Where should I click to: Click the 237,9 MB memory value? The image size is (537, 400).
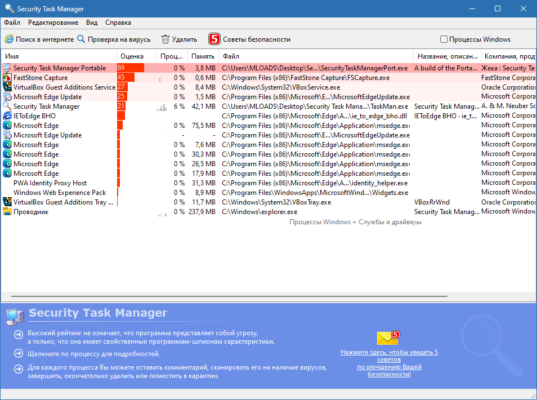[202, 212]
